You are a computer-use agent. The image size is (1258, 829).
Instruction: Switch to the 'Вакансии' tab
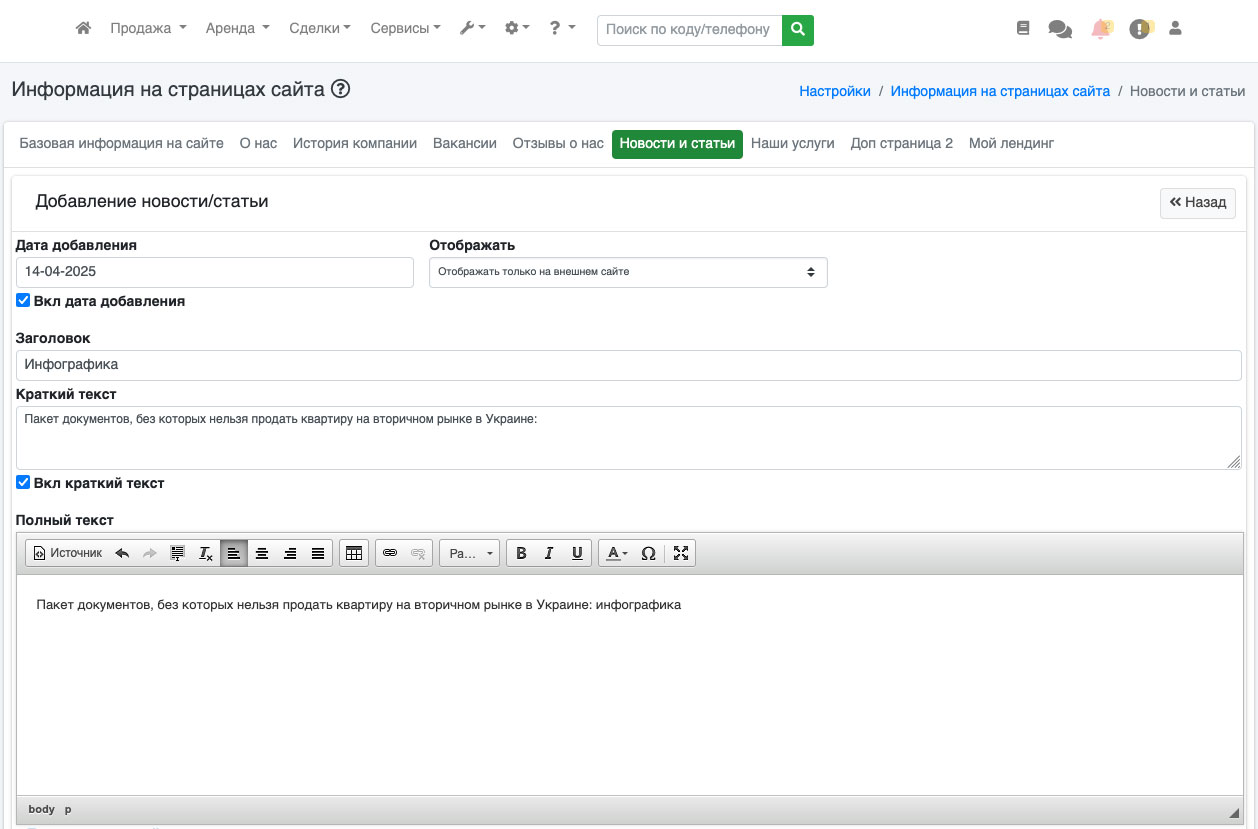click(464, 143)
